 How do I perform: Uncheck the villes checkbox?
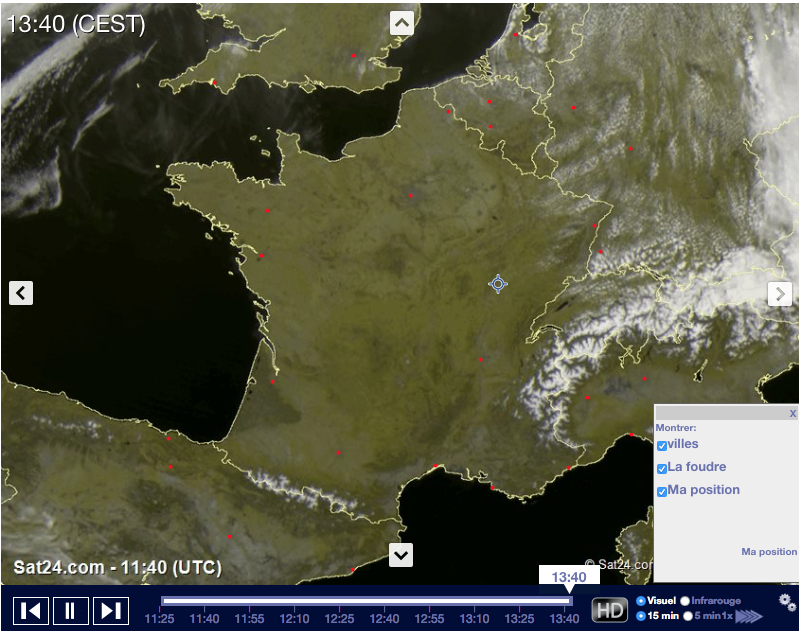click(x=662, y=446)
